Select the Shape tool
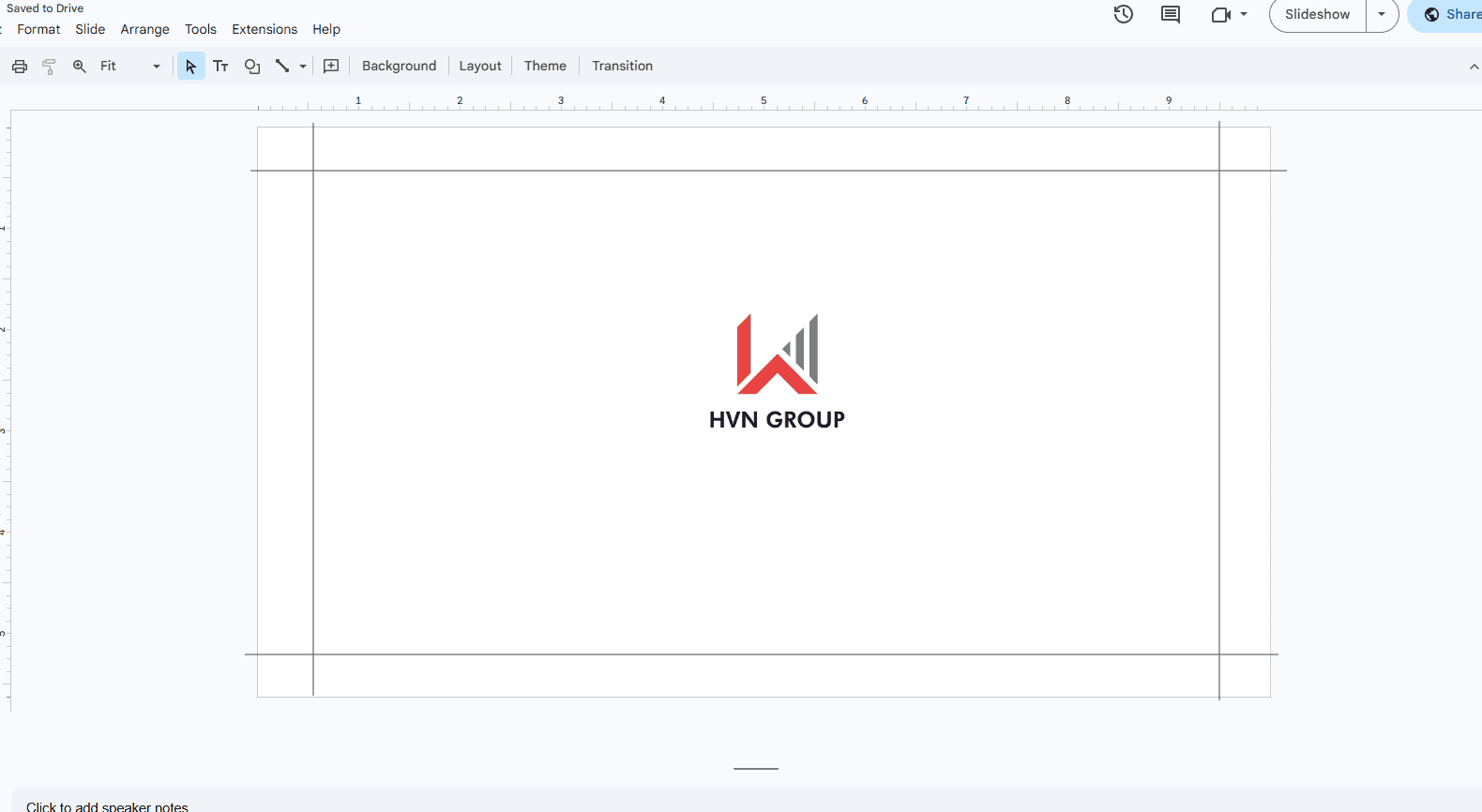Viewport: 1482px width, 812px height. point(252,67)
